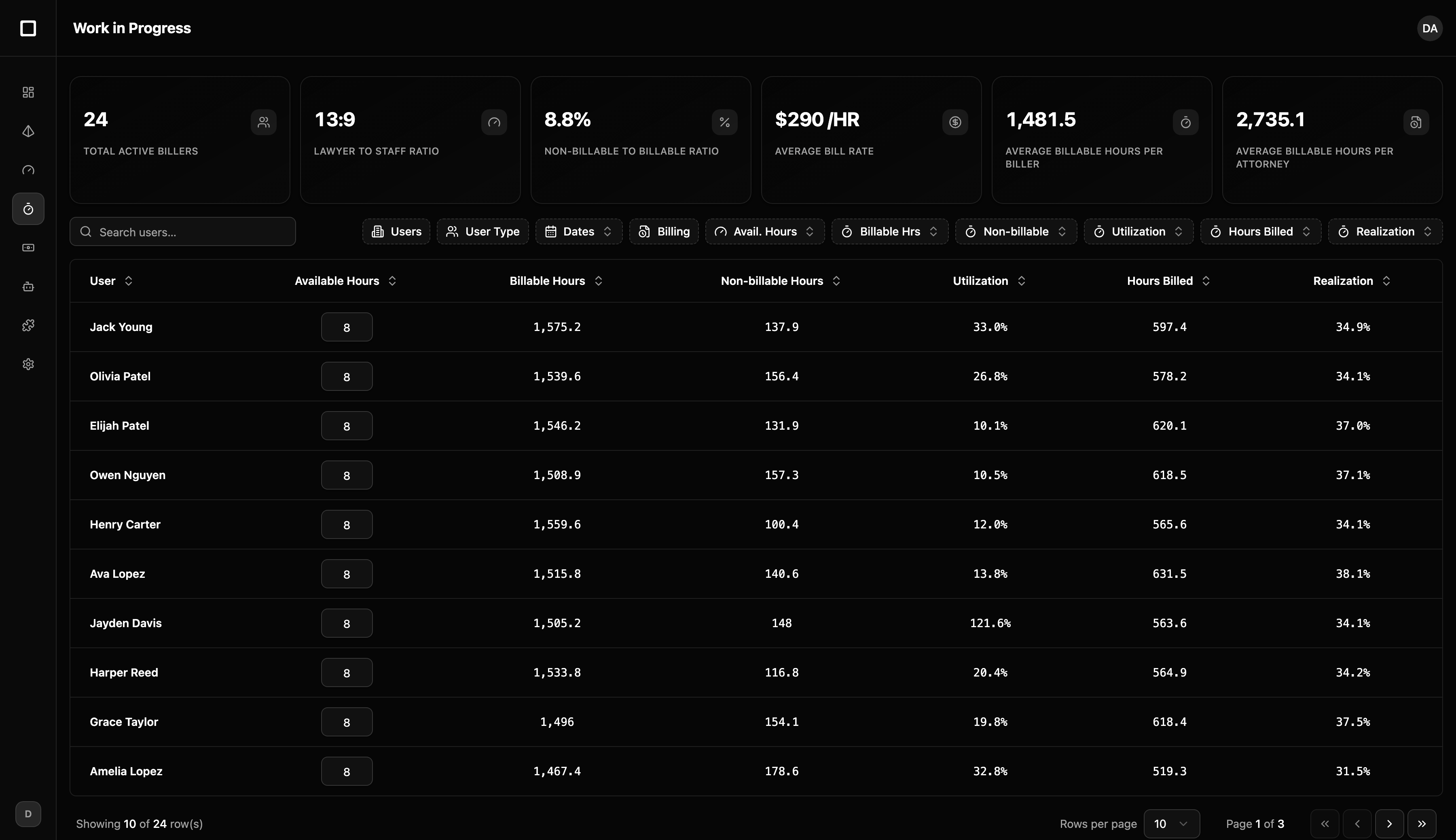This screenshot has width=1456, height=840.
Task: Select the prism icon in the sidebar
Action: (28, 131)
